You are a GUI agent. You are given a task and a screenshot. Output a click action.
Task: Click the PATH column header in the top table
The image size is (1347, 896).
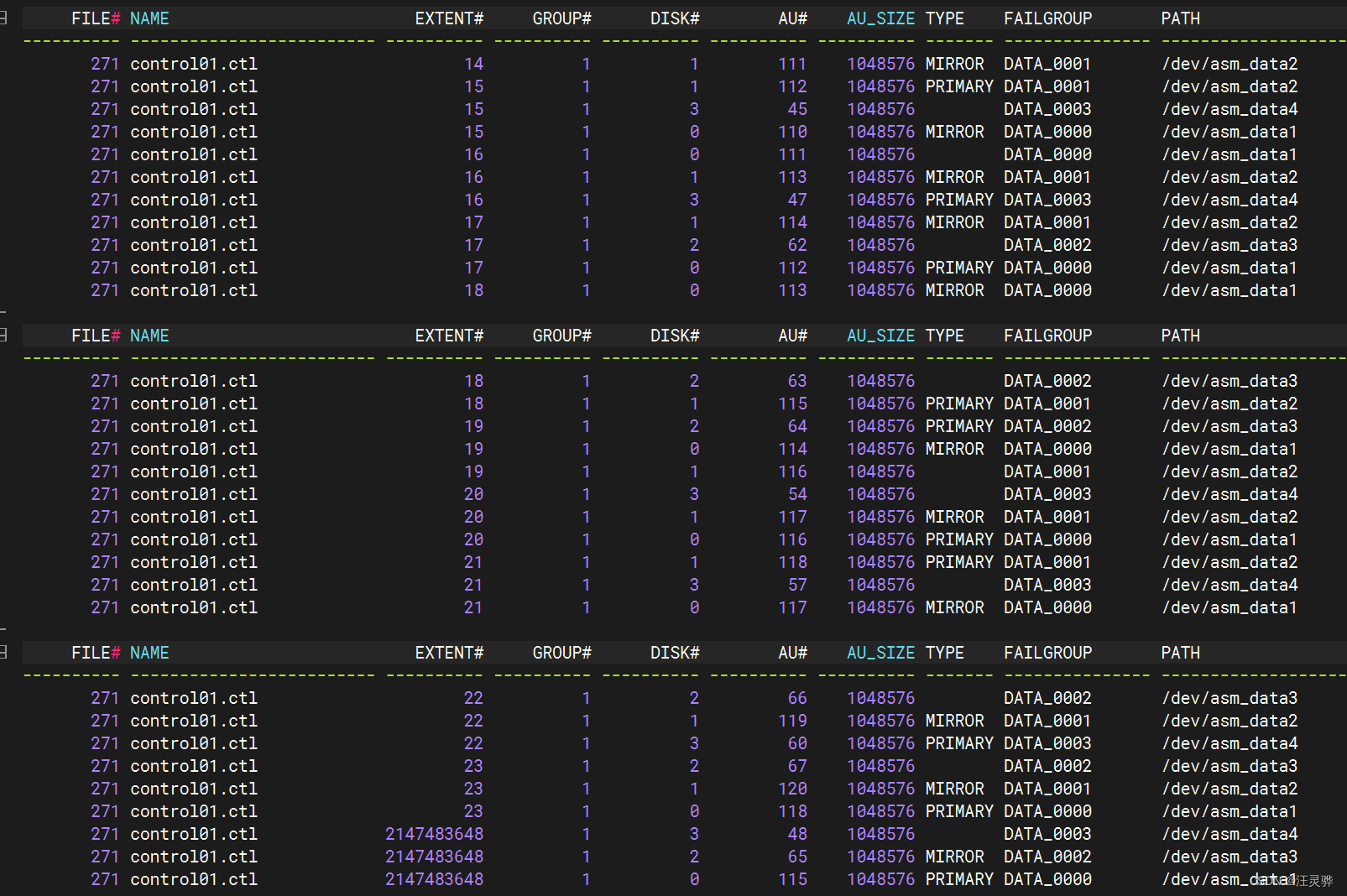tap(1180, 18)
